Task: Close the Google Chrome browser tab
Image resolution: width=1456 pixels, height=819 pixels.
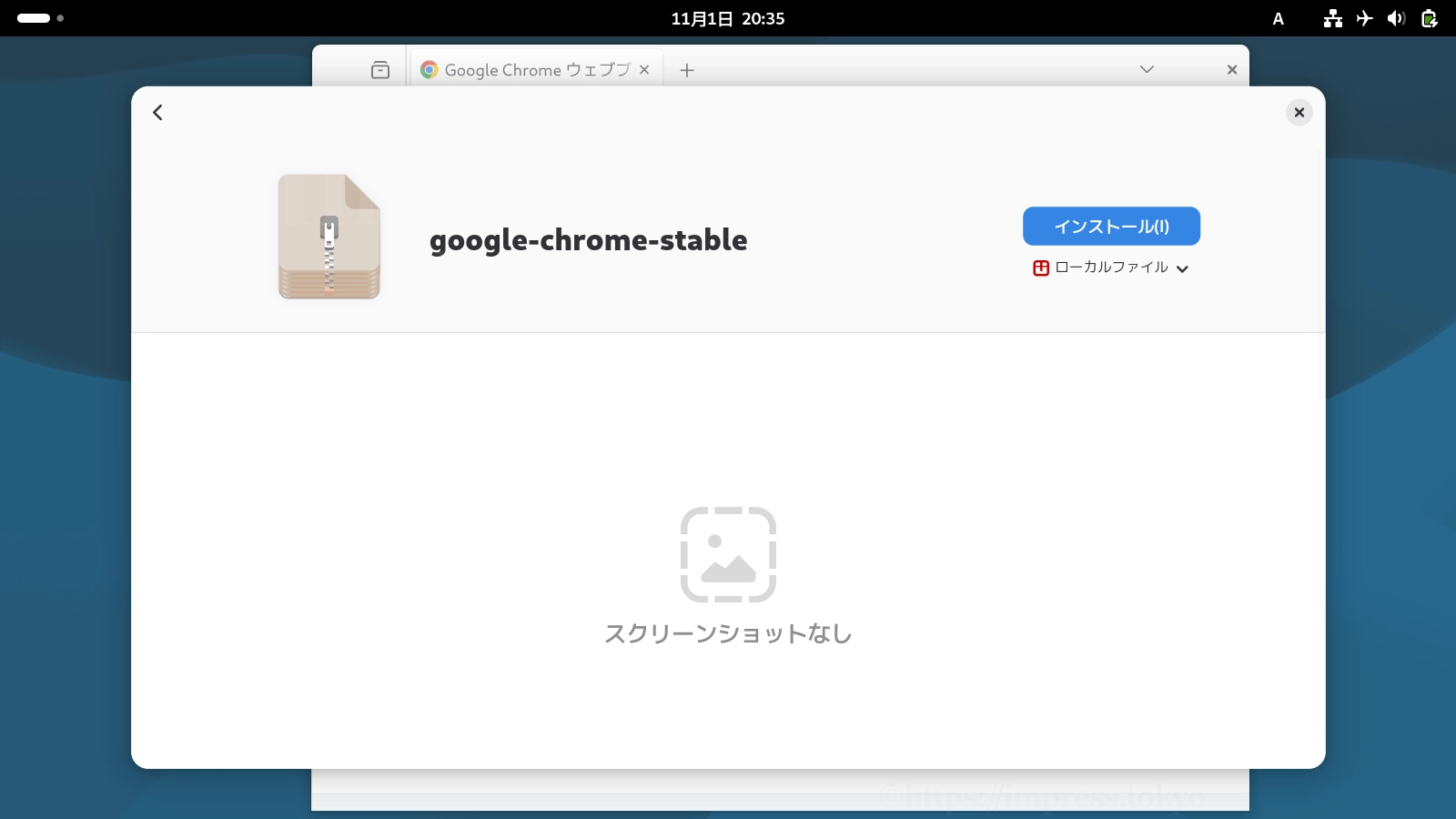Action: 644,70
